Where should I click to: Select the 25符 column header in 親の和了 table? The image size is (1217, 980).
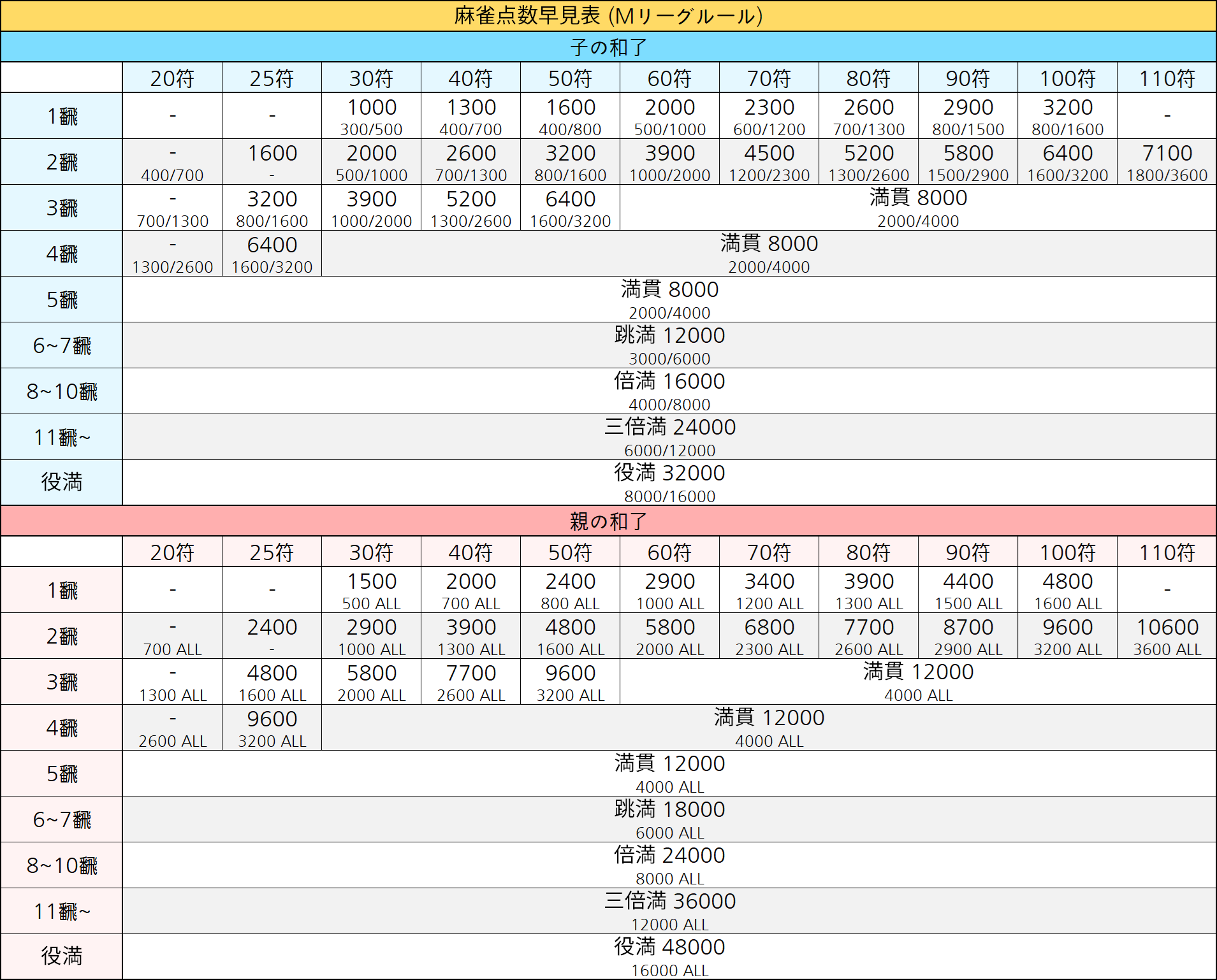tap(272, 552)
